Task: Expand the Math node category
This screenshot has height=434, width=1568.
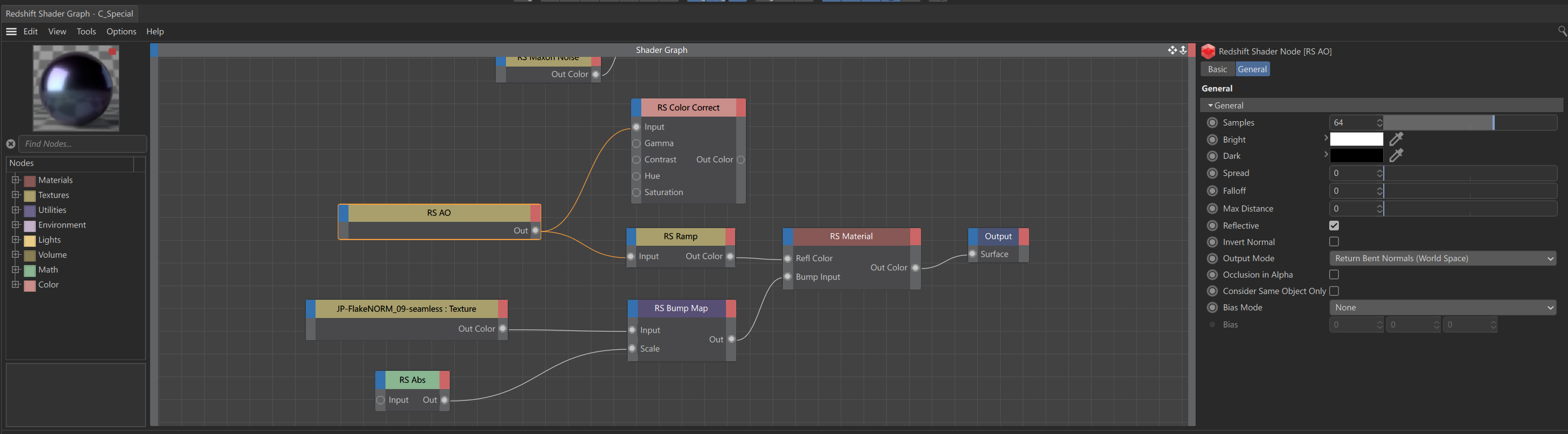Action: point(16,269)
